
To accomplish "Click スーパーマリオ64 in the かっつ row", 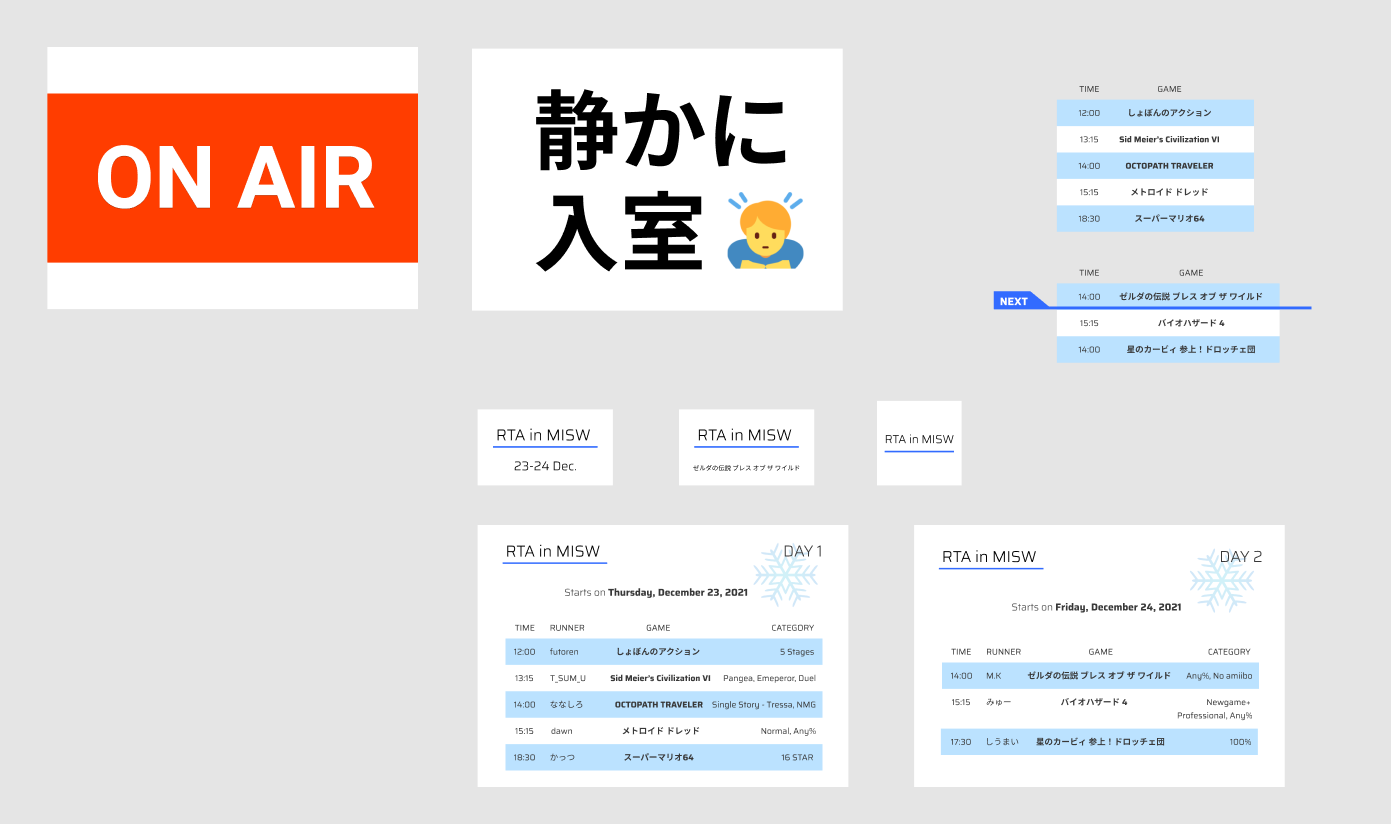I will click(658, 757).
